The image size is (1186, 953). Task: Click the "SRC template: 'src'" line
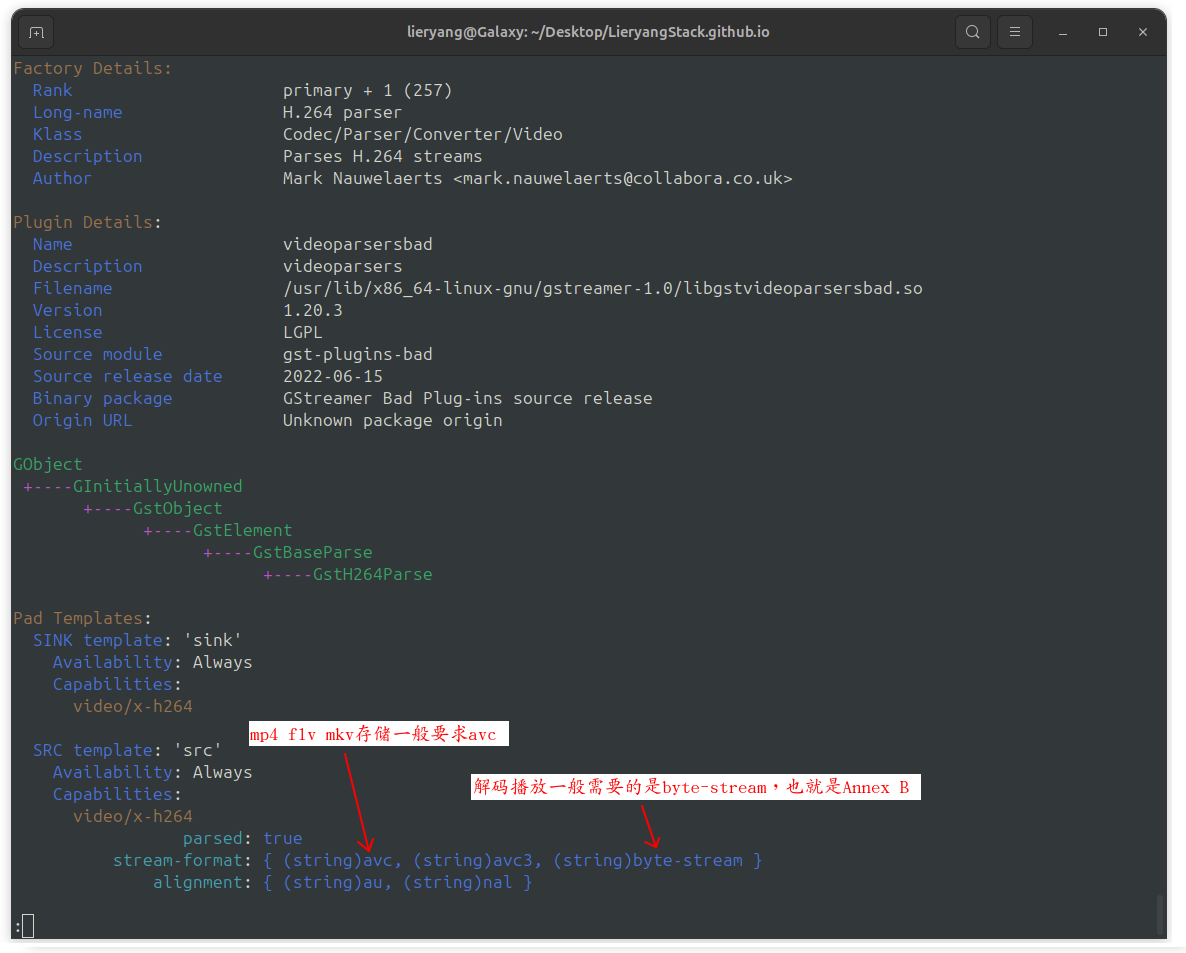[127, 750]
